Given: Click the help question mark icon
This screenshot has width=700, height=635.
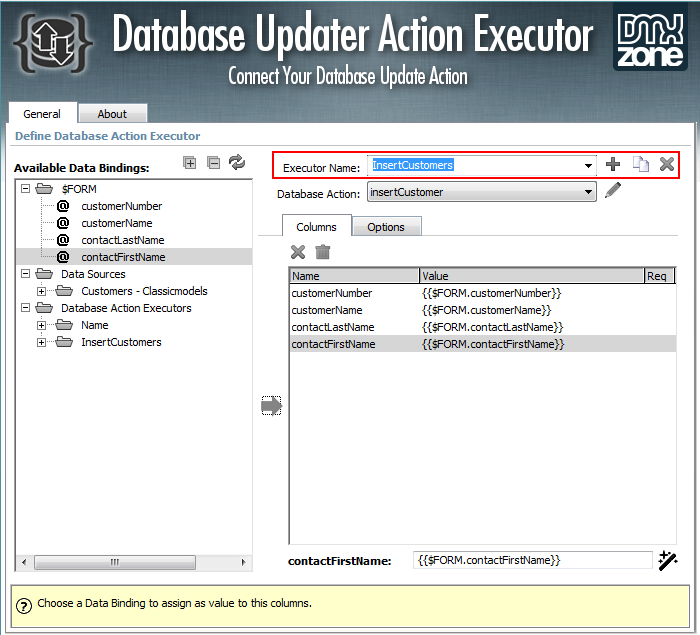Looking at the screenshot, I should pyautogui.click(x=24, y=606).
